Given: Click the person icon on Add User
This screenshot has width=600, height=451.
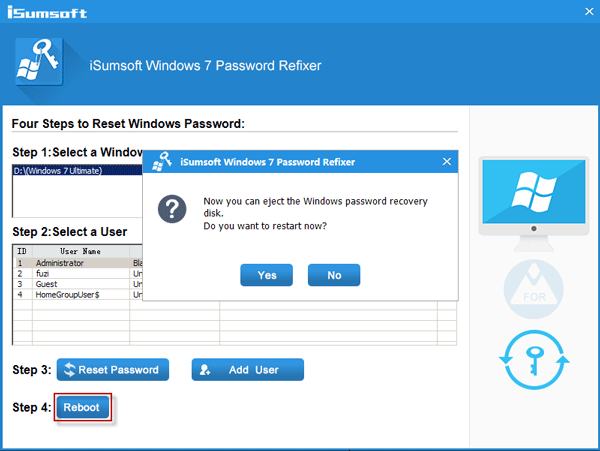Looking at the screenshot, I should [205, 370].
